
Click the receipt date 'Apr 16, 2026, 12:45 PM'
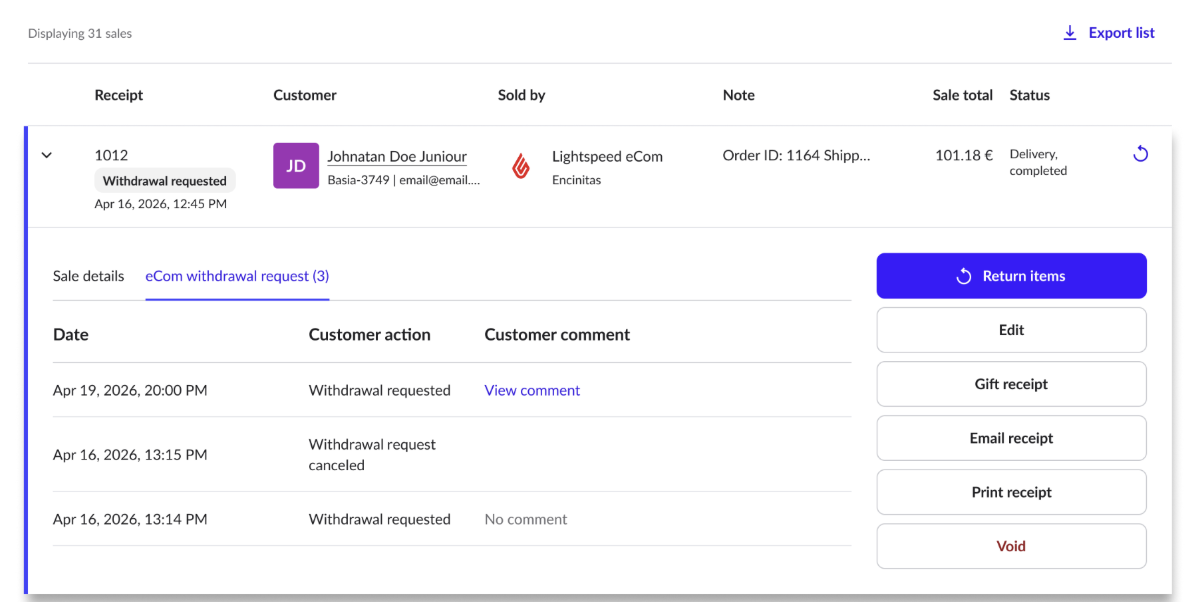pyautogui.click(x=160, y=204)
